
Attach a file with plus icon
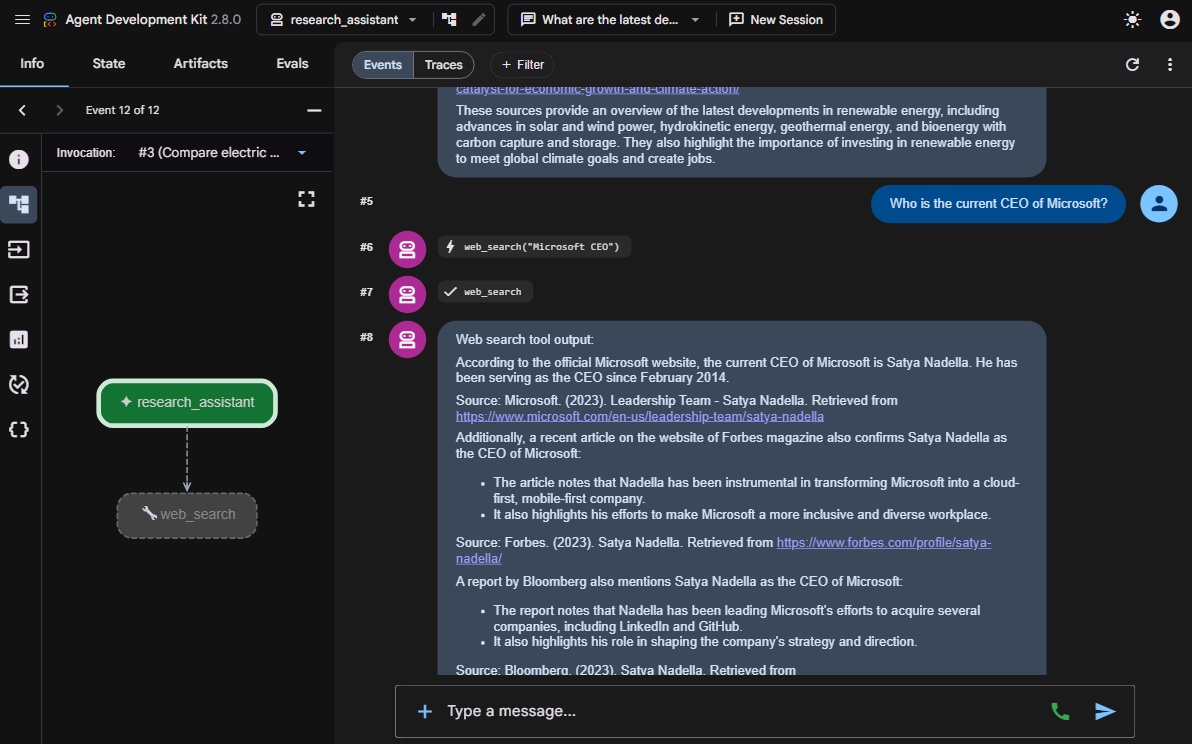pos(425,712)
